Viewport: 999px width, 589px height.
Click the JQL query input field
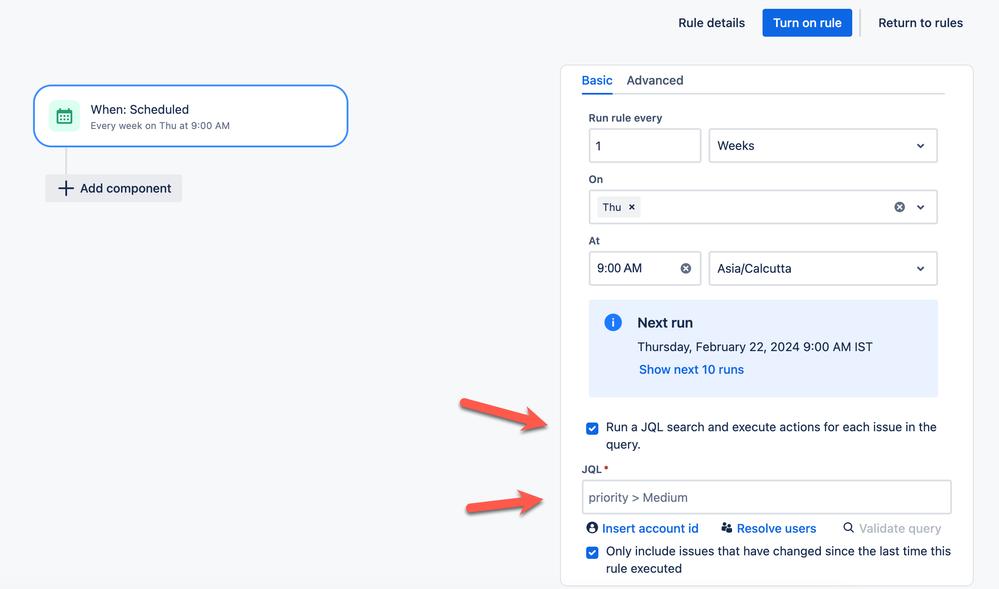click(766, 497)
